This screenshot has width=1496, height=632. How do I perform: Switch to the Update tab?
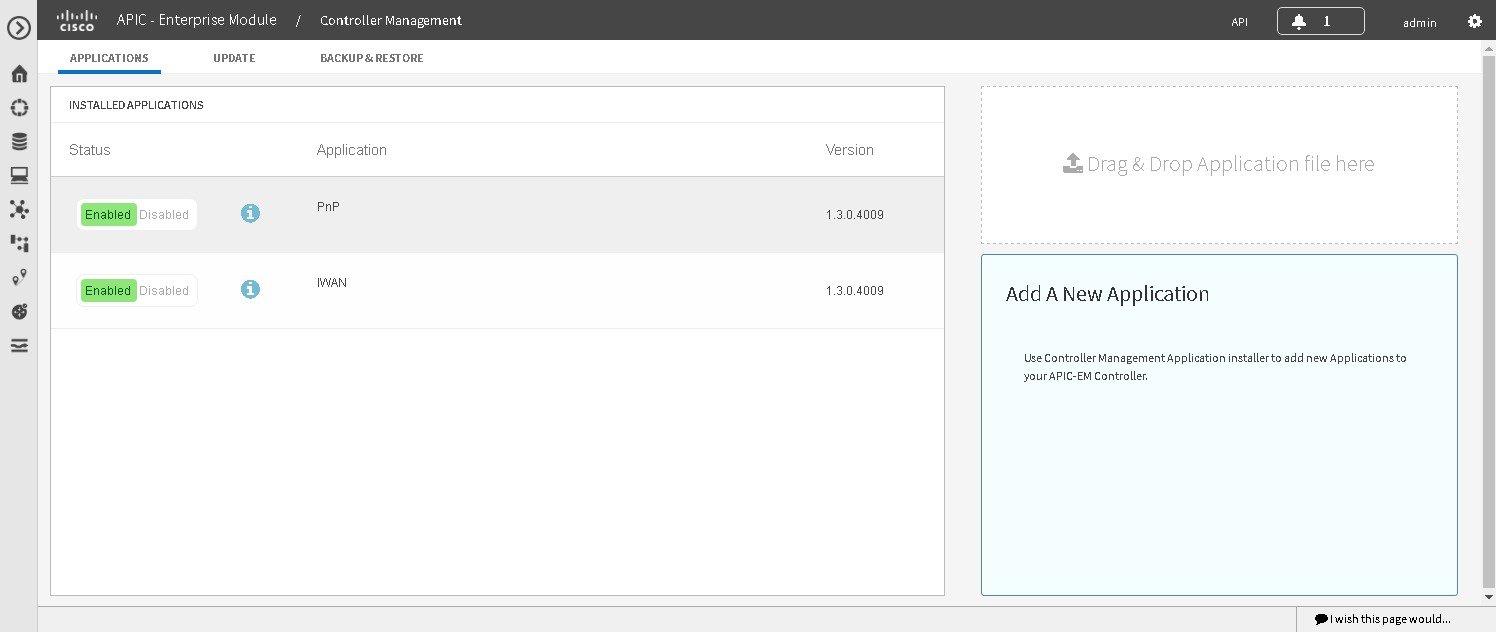(x=233, y=58)
